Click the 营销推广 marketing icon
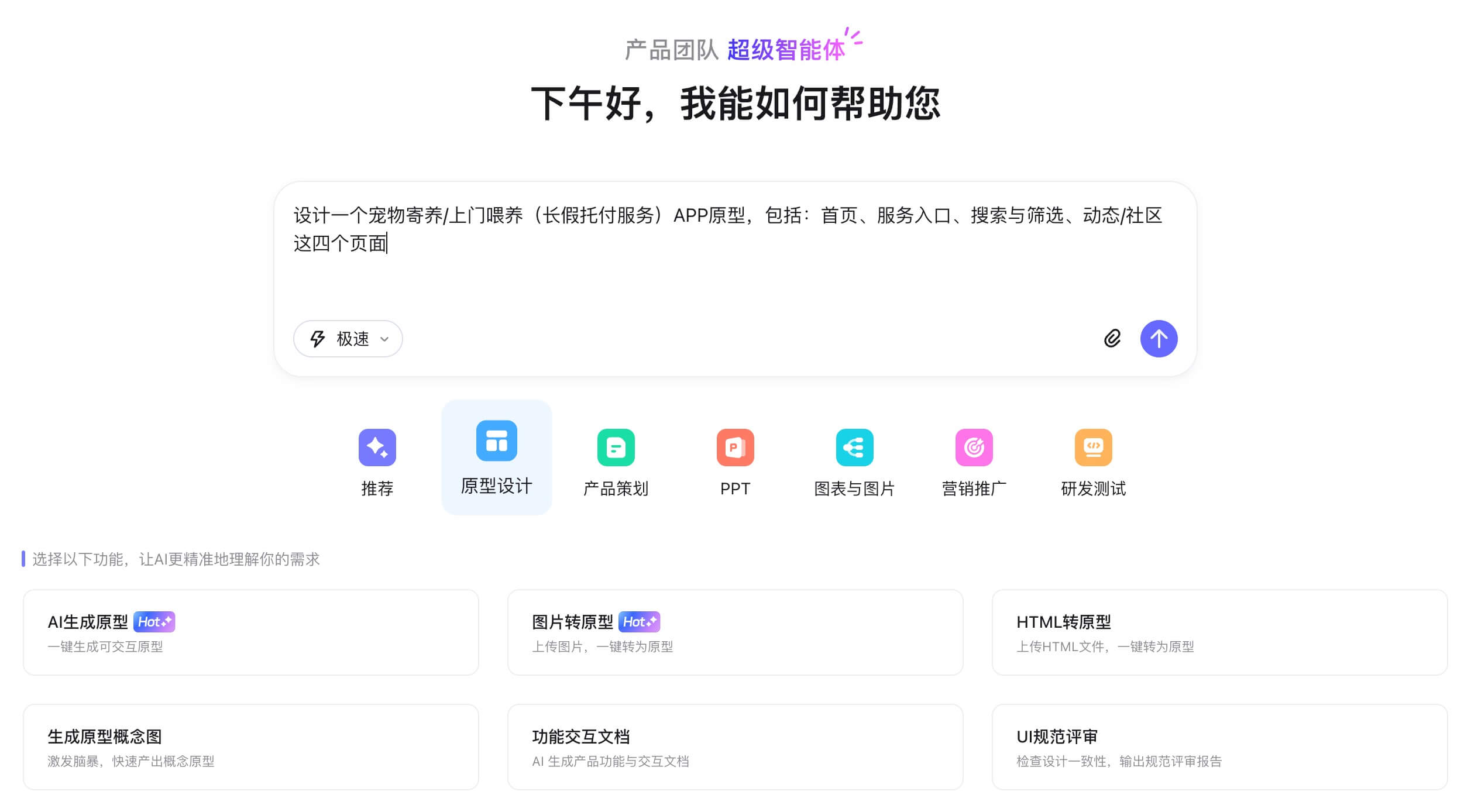 [x=974, y=448]
